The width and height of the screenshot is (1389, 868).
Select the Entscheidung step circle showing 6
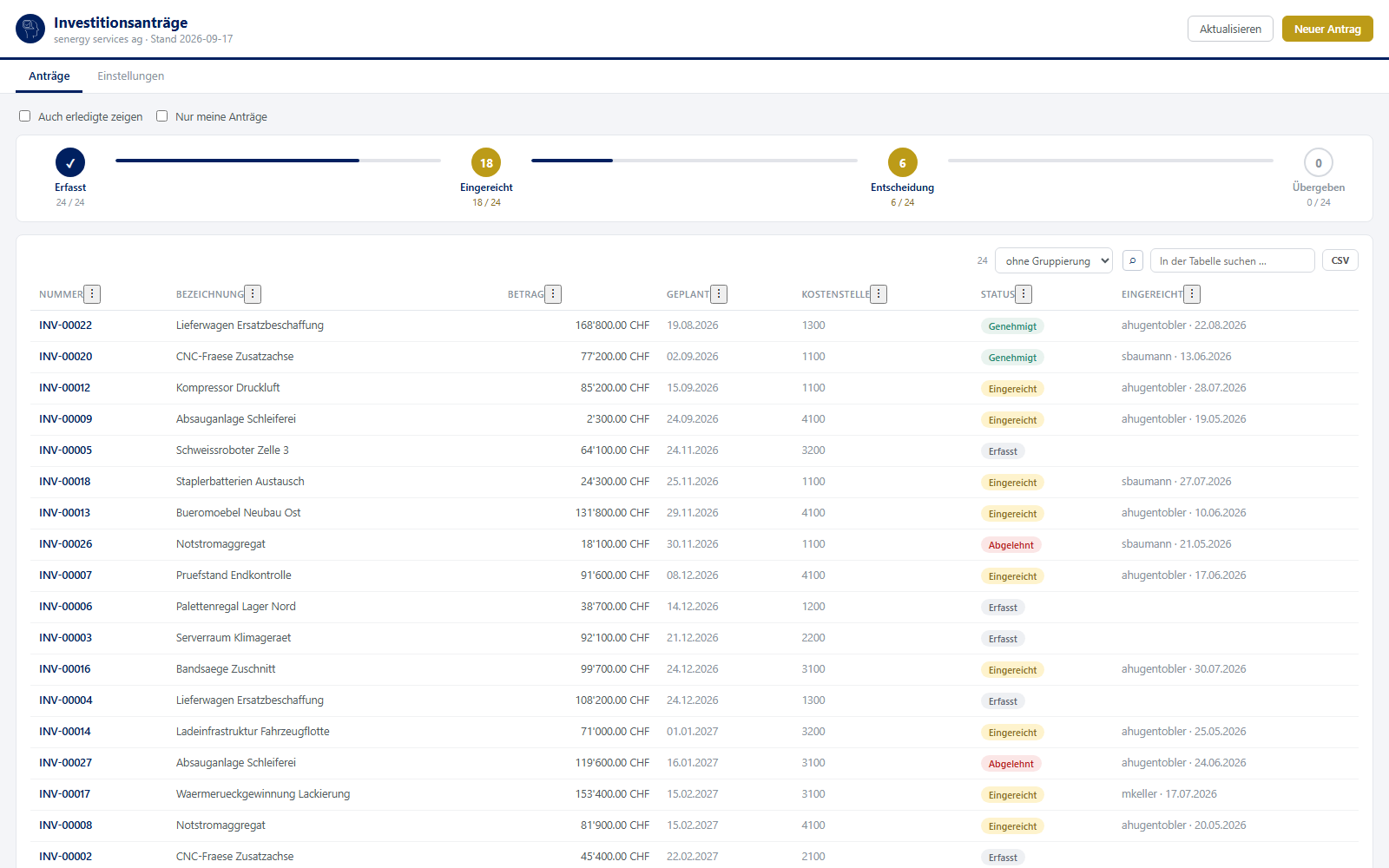(903, 162)
